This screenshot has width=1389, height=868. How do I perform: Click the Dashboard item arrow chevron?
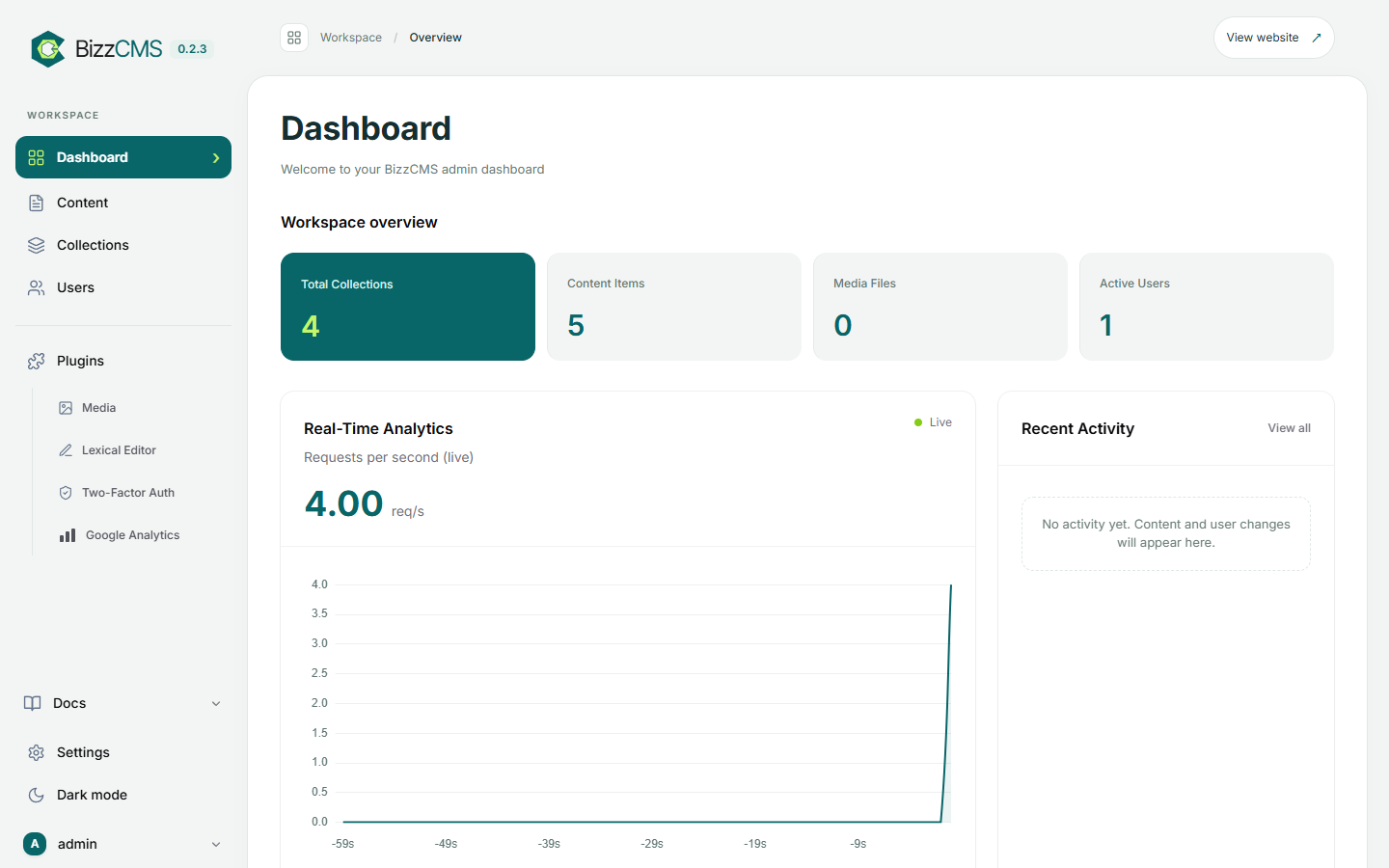click(x=216, y=158)
